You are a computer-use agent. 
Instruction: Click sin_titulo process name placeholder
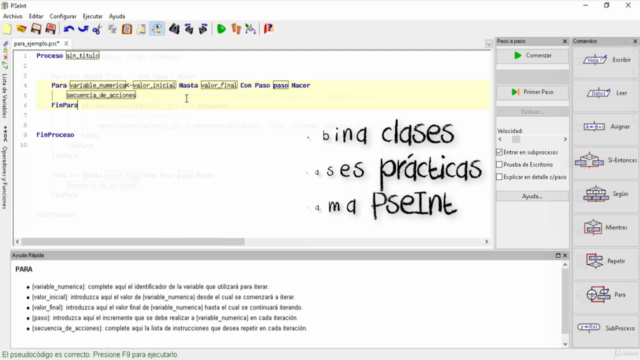[x=82, y=56]
